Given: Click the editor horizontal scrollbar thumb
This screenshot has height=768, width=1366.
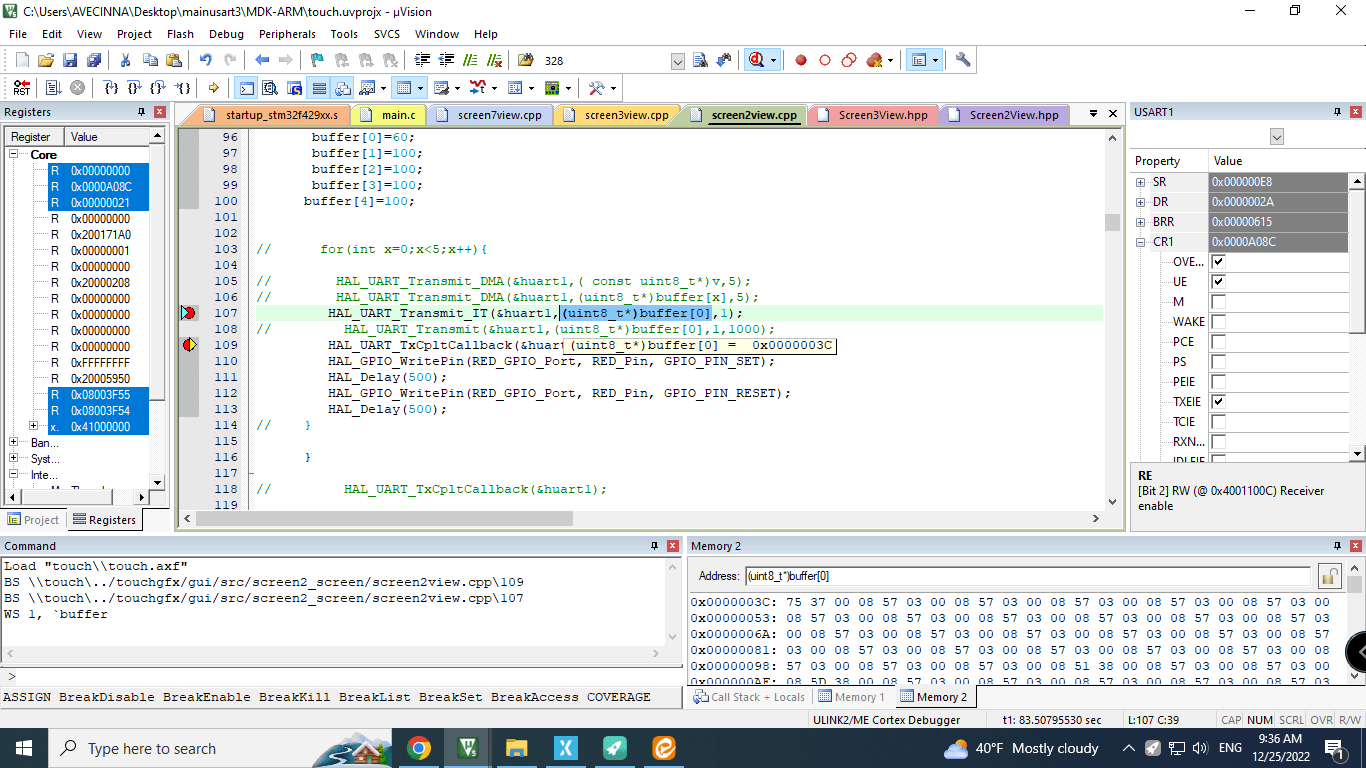Looking at the screenshot, I should click(384, 519).
